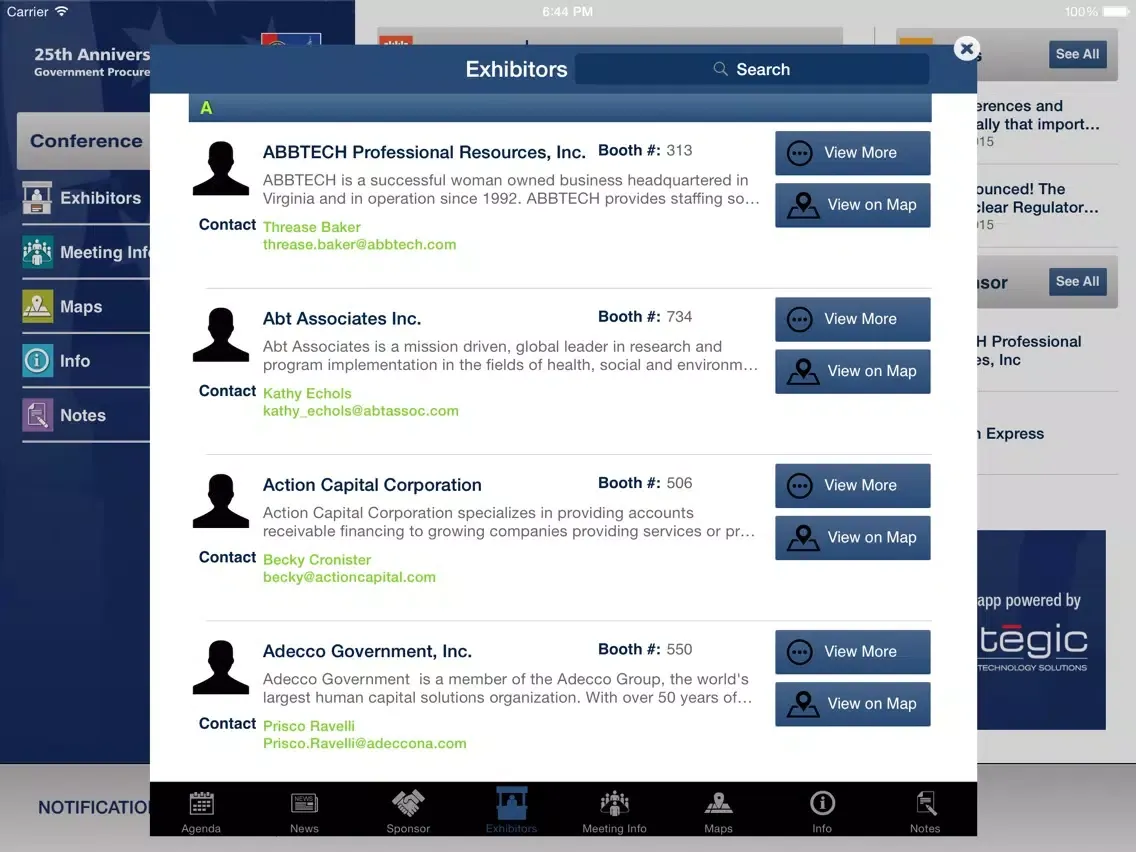Image resolution: width=1136 pixels, height=852 pixels.
Task: Open email becky@actioncapital.com
Action: [349, 577]
